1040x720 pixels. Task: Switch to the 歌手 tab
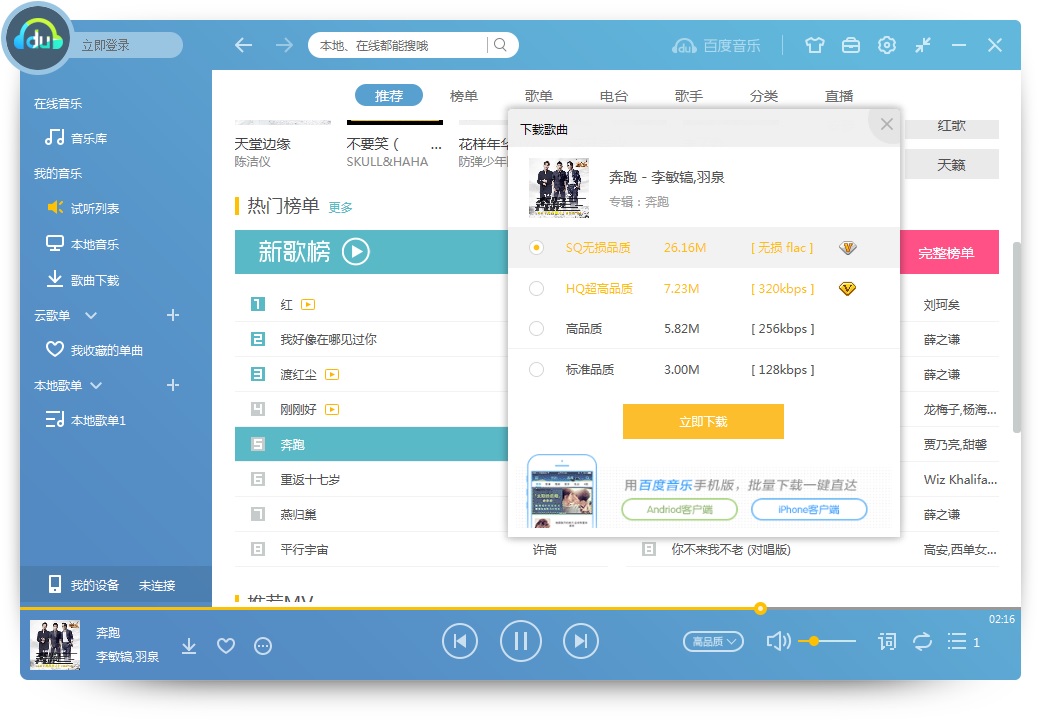click(x=689, y=96)
